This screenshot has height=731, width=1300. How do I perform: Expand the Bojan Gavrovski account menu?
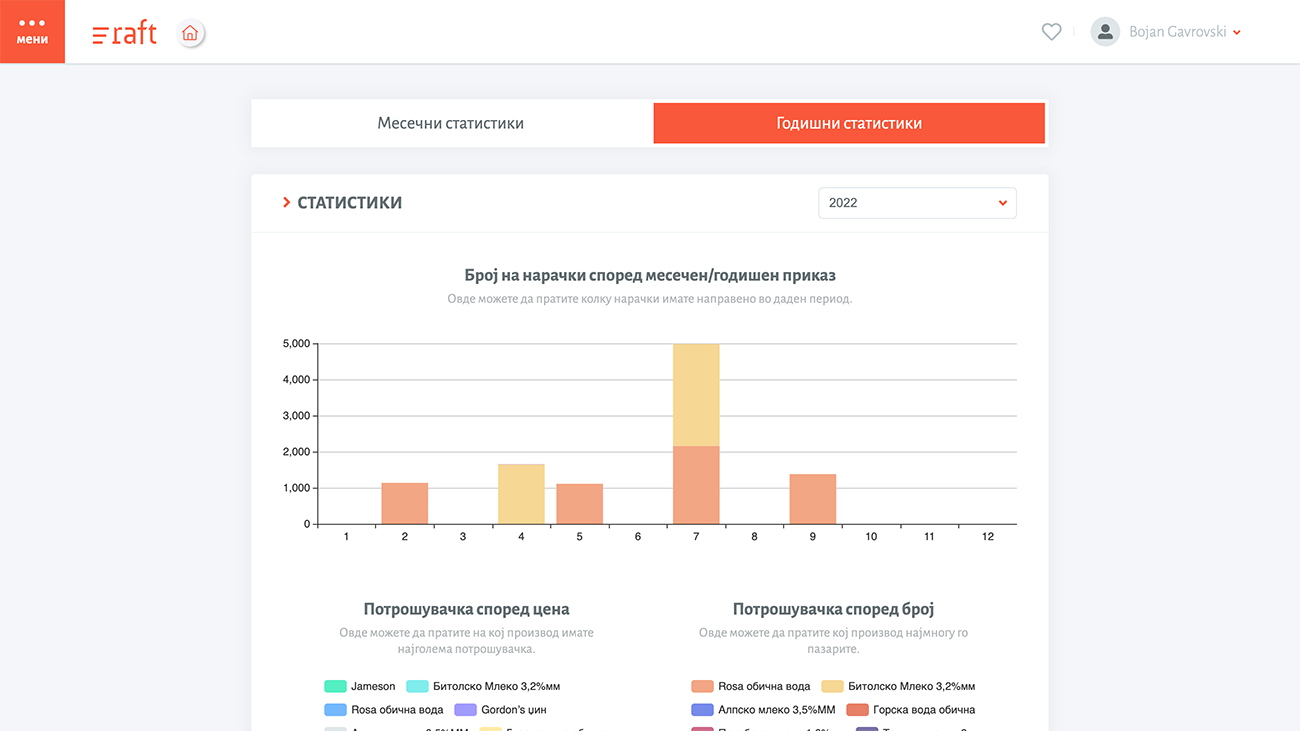[x=1185, y=32]
